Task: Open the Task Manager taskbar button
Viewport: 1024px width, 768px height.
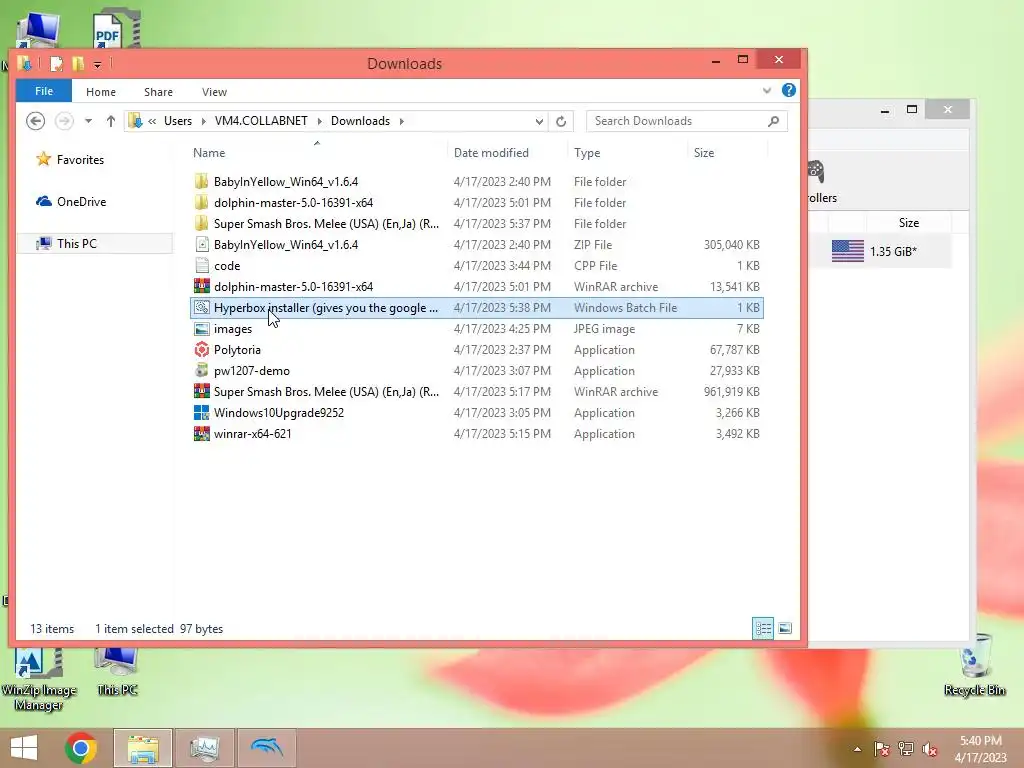Action: [x=204, y=748]
